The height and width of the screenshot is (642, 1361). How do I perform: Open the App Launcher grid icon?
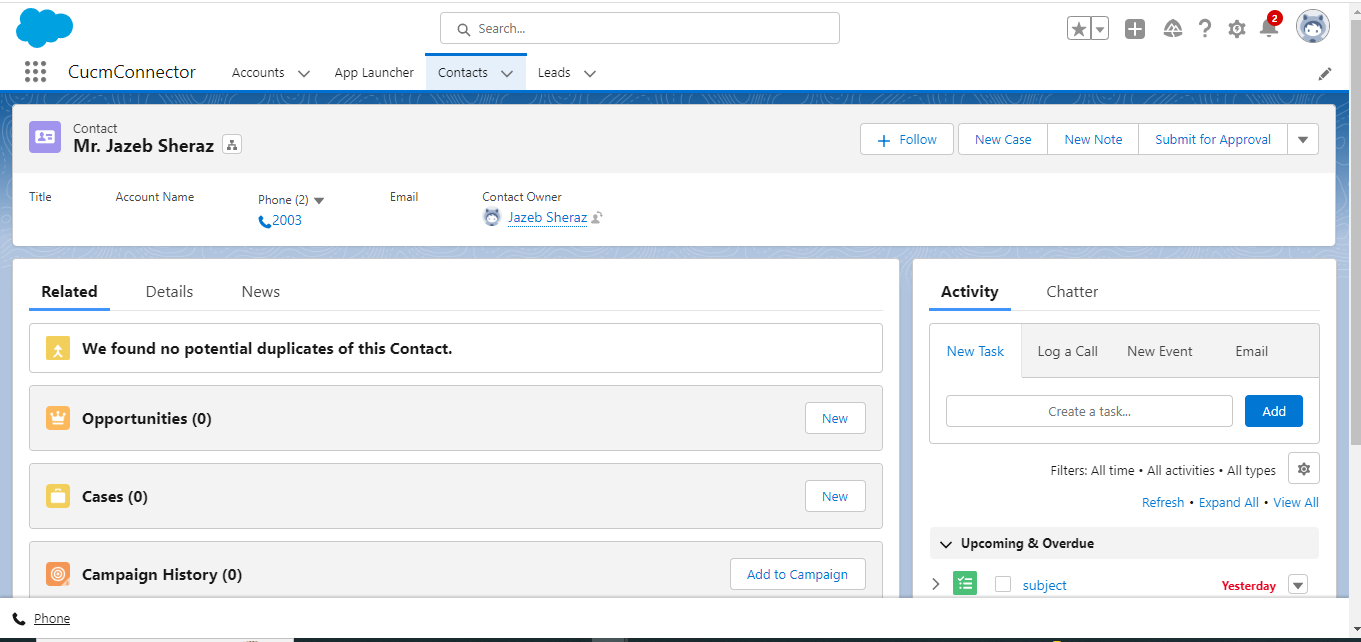click(x=36, y=72)
